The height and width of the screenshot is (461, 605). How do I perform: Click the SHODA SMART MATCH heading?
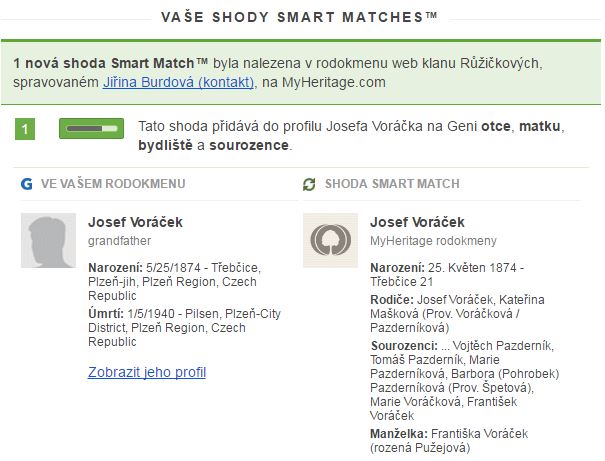tap(391, 184)
